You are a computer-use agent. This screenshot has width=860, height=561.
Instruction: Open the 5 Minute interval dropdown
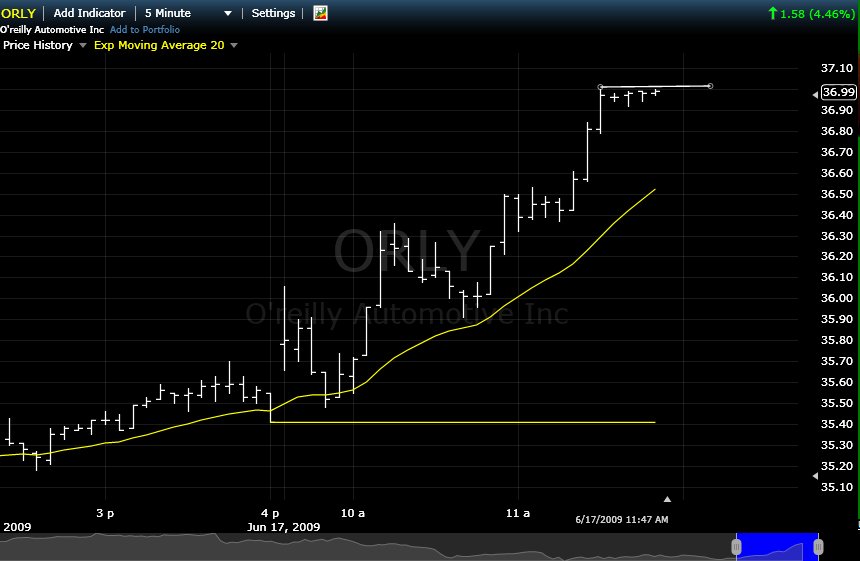point(188,13)
